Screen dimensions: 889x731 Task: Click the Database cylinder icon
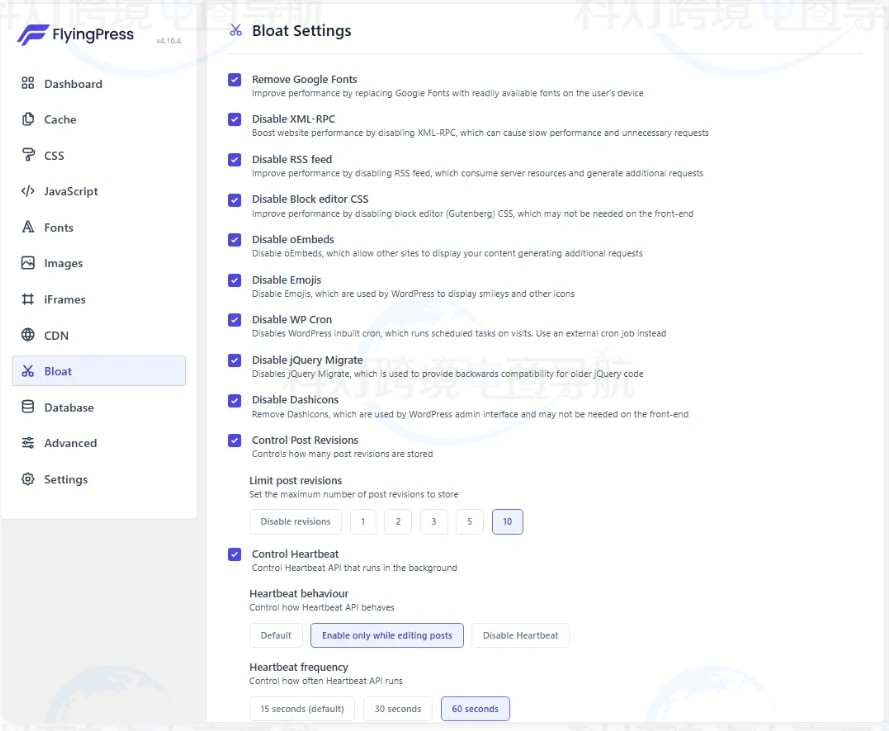(28, 408)
